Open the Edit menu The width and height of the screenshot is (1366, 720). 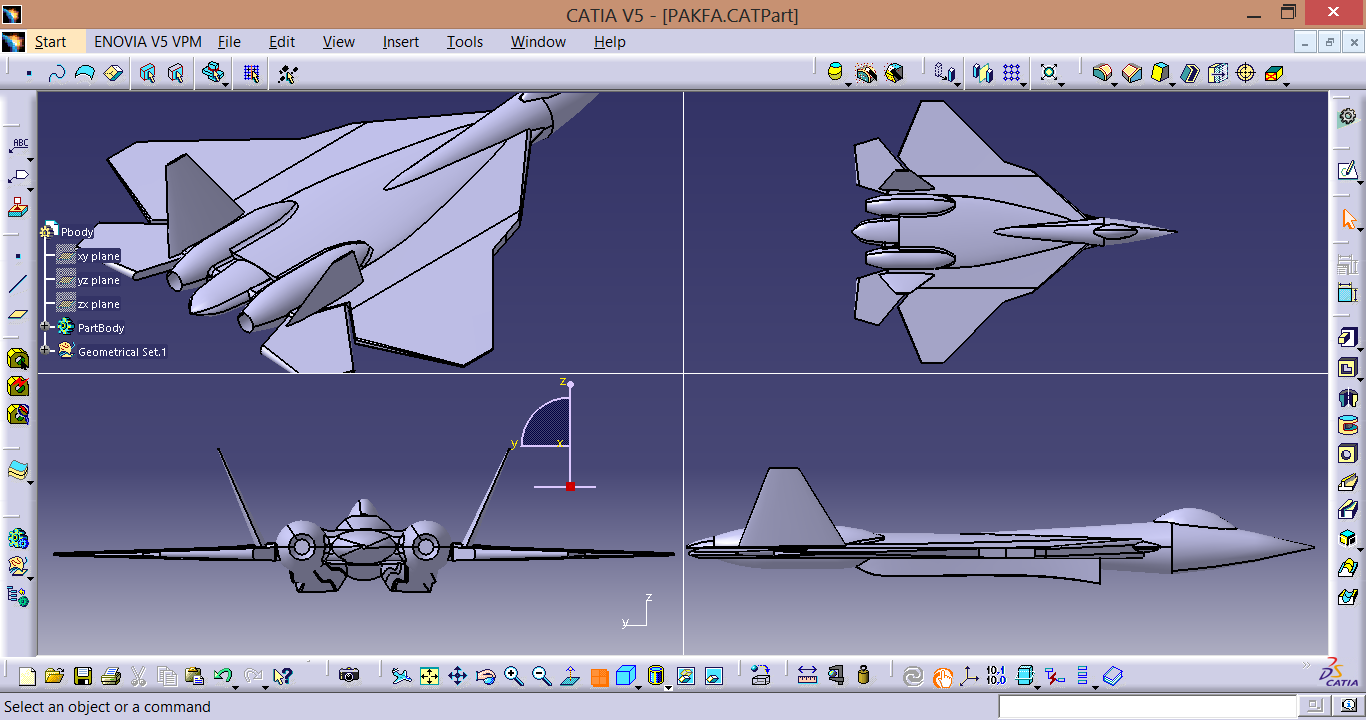[x=282, y=42]
